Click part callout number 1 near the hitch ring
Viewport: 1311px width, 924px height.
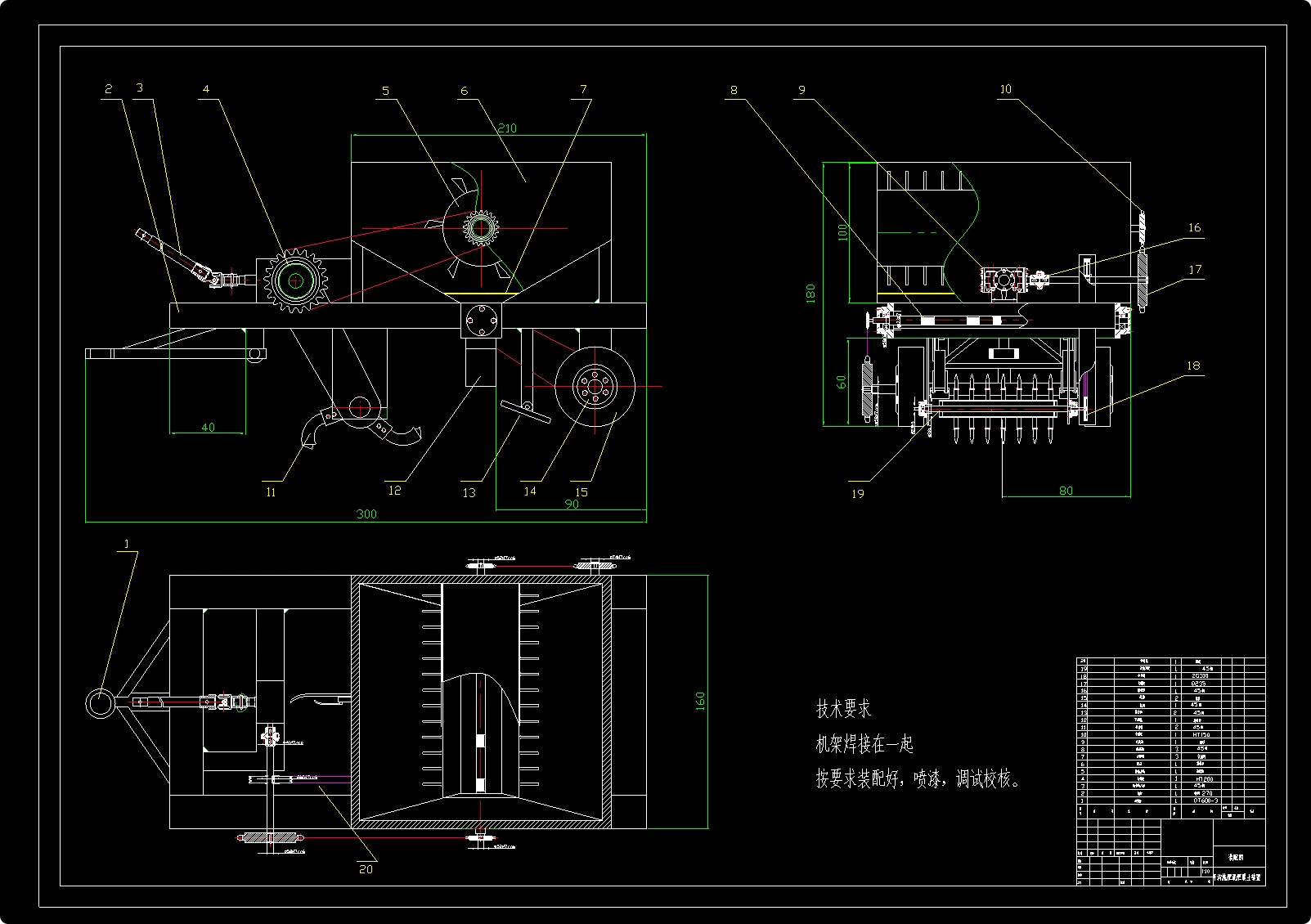click(126, 544)
